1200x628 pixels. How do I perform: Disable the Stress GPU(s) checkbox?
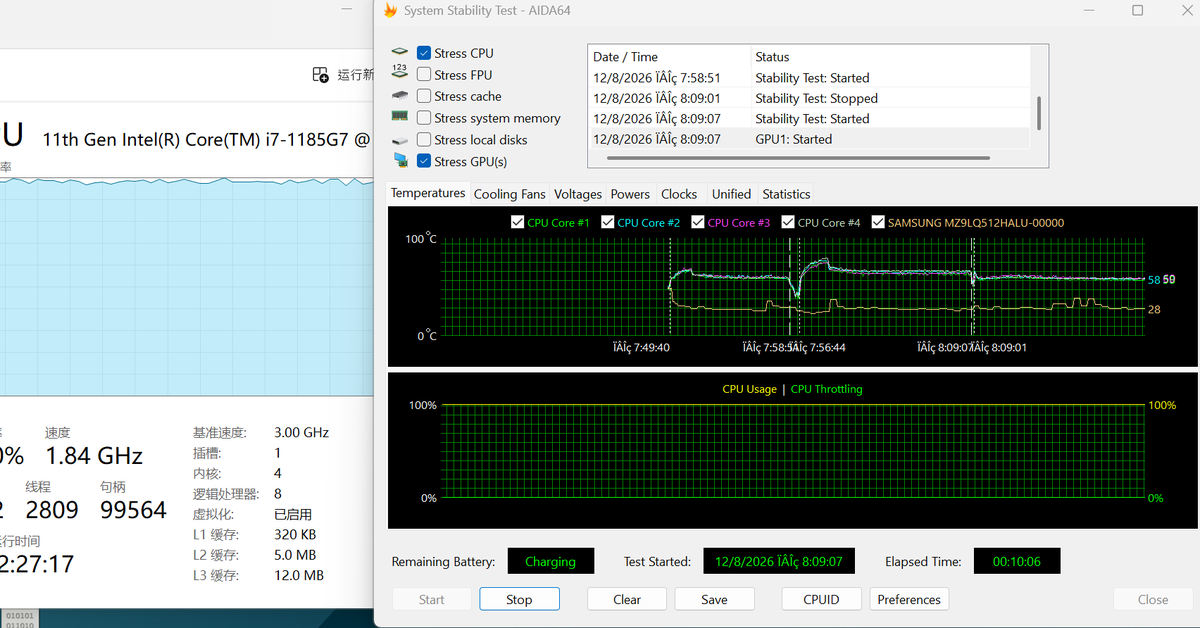tap(424, 161)
